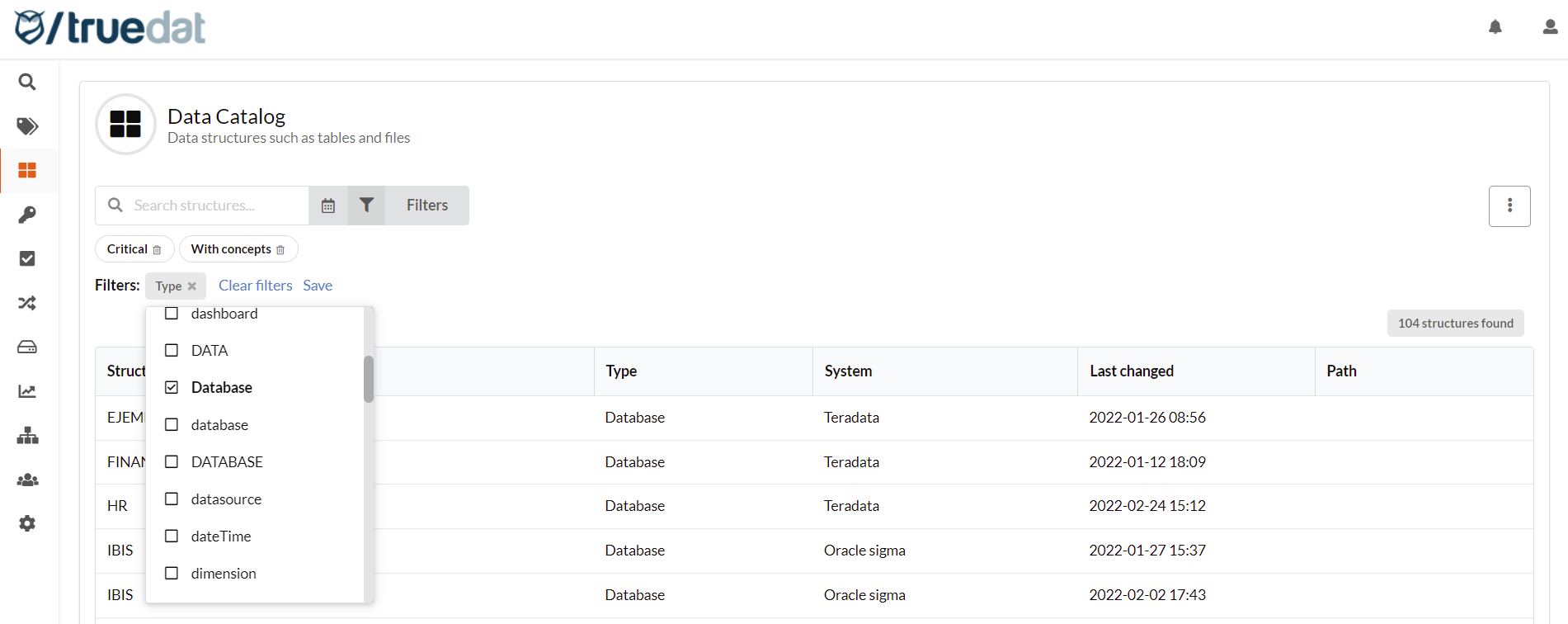
Task: Open the three-dot options menu
Action: coord(1509,206)
